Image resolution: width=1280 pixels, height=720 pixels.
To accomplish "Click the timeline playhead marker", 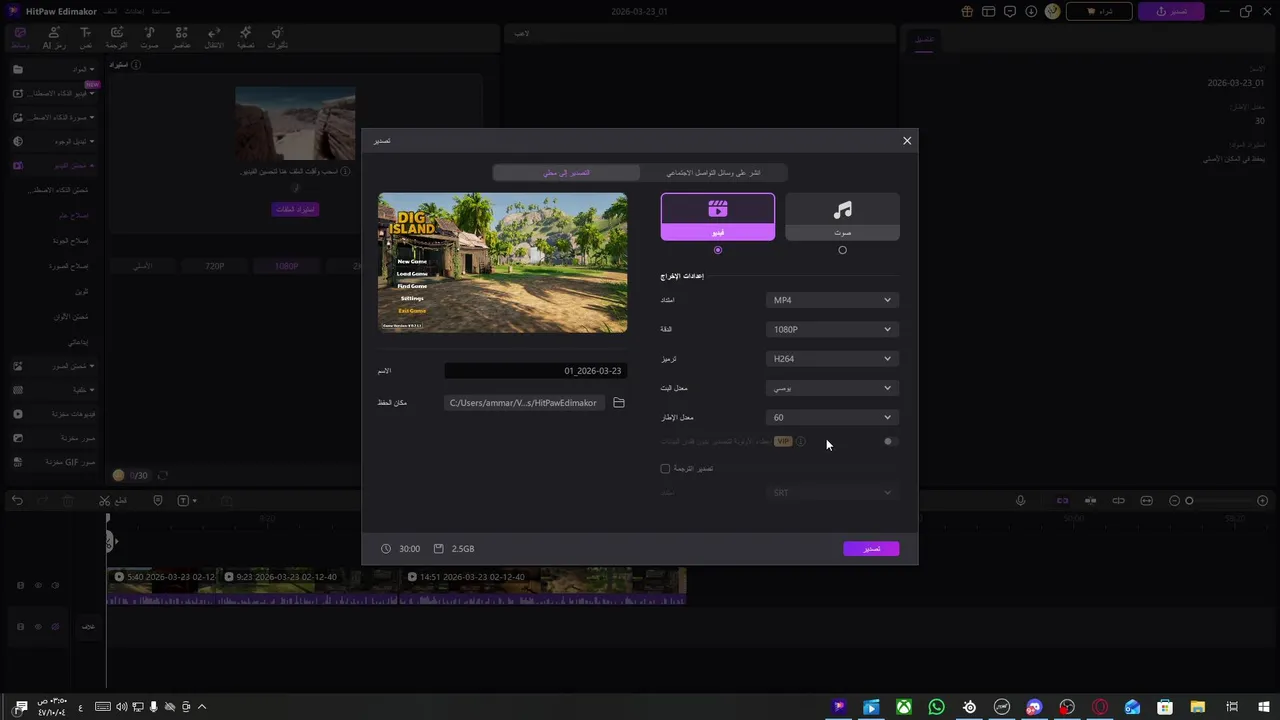I will [108, 519].
